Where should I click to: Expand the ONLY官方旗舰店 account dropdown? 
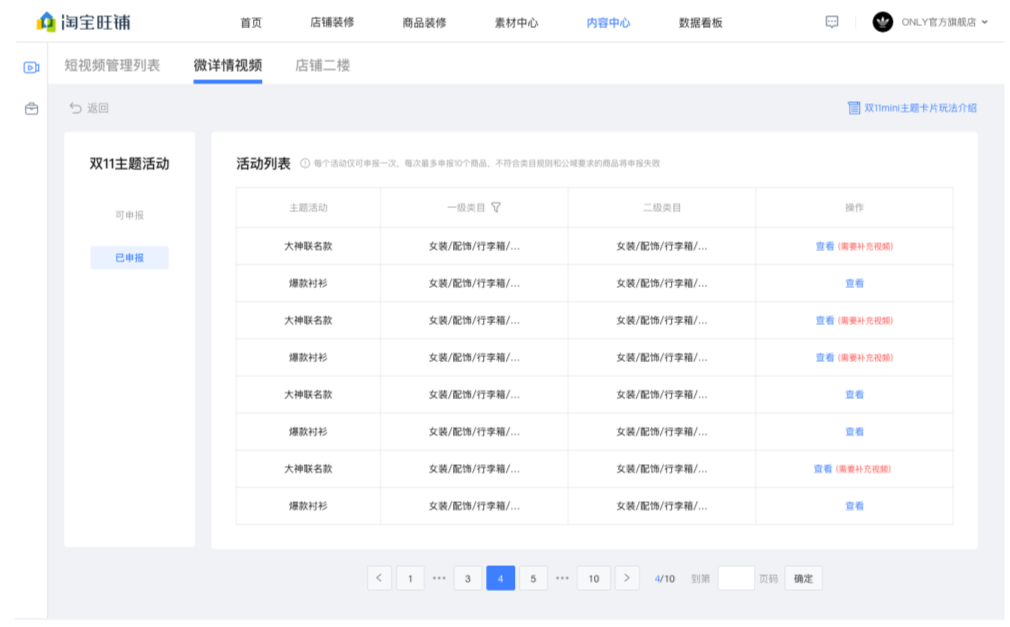[985, 22]
